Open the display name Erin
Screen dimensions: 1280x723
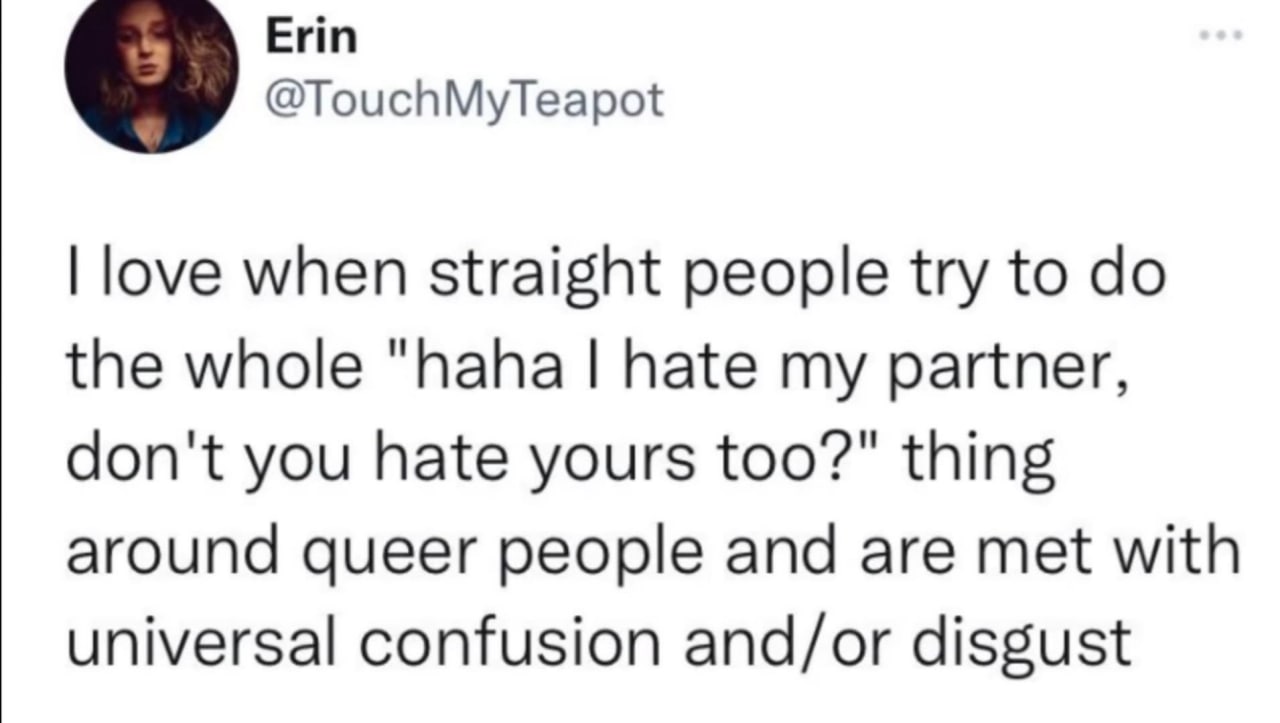pyautogui.click(x=311, y=38)
